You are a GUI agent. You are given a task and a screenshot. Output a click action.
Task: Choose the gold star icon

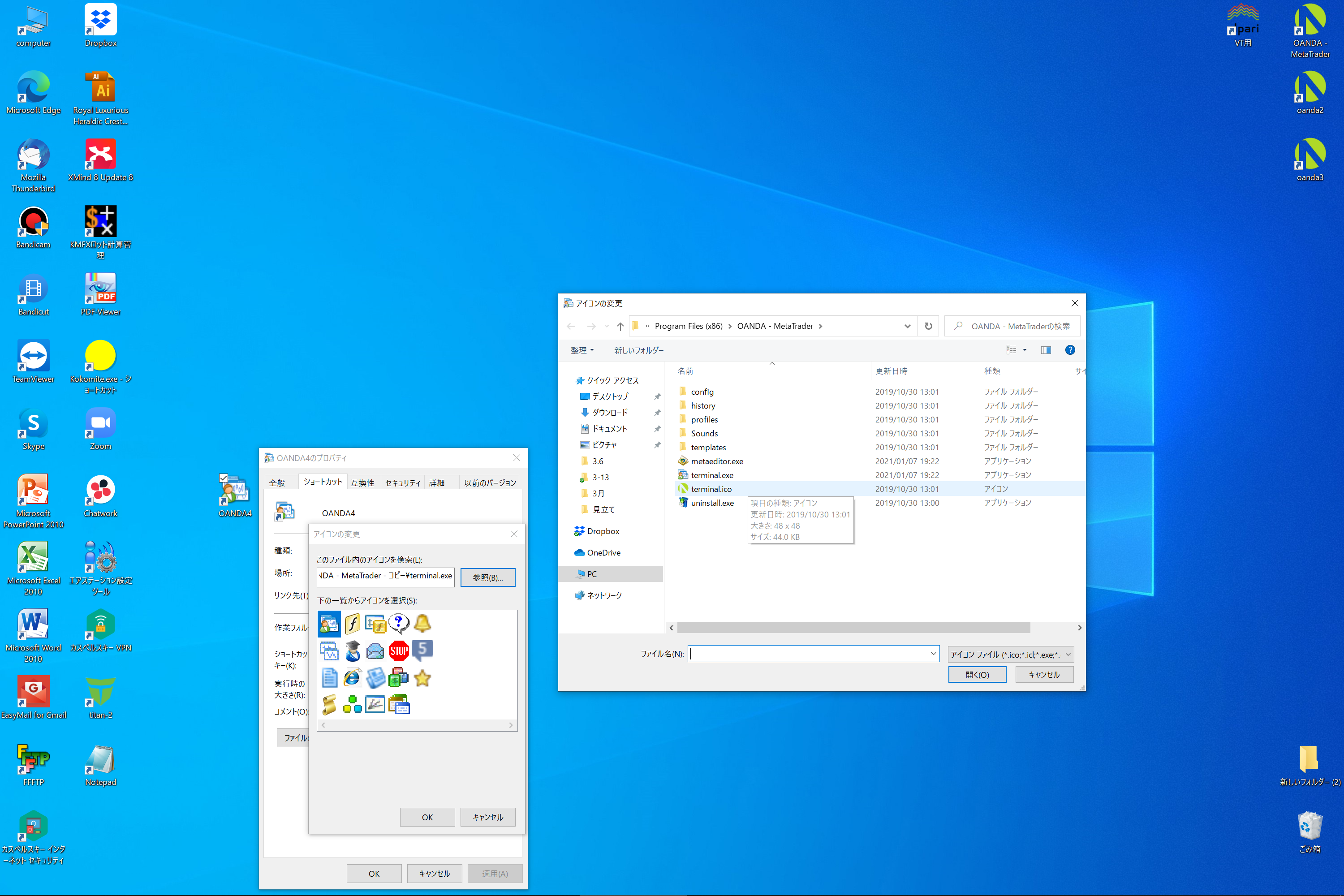tap(422, 678)
